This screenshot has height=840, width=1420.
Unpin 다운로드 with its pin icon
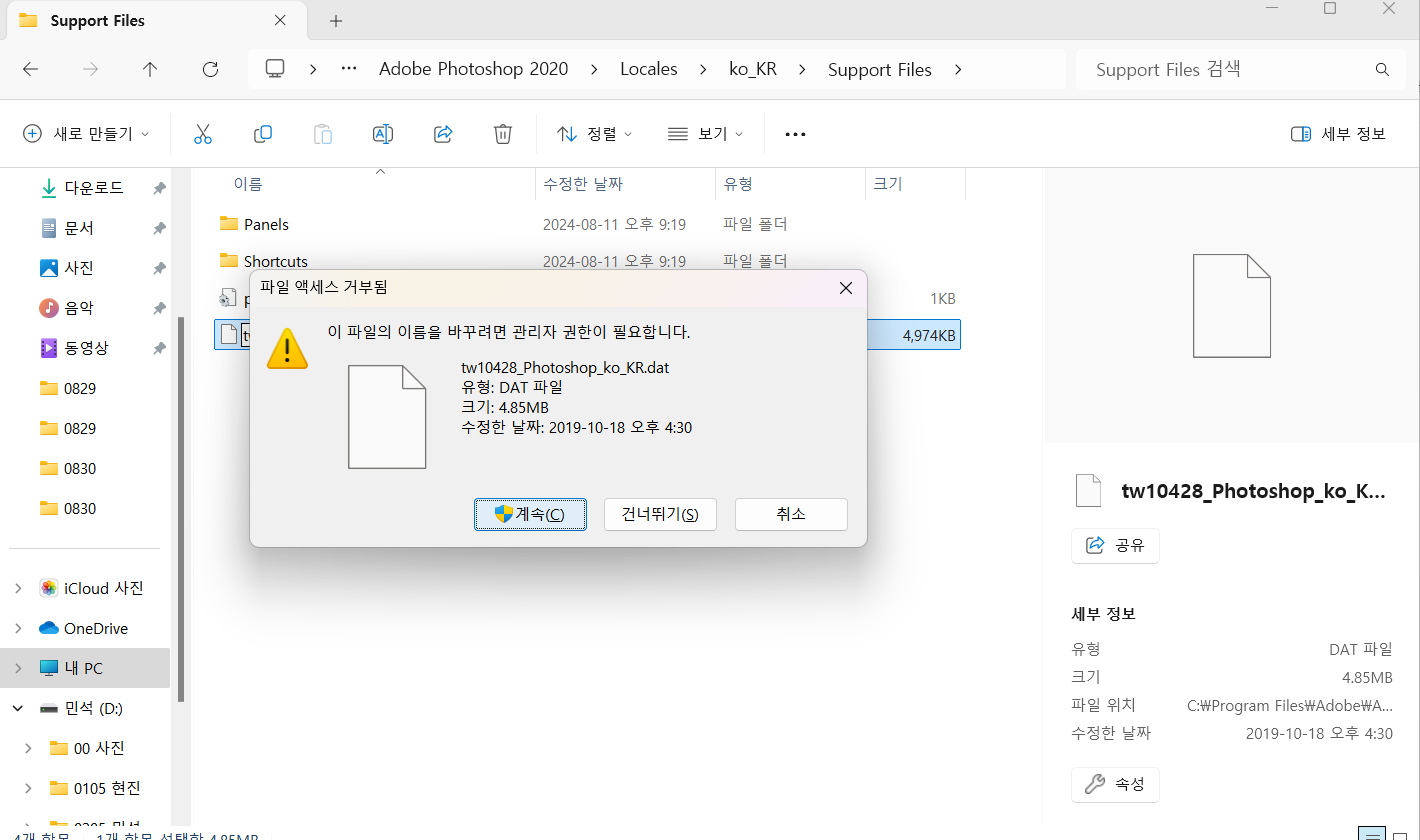158,188
